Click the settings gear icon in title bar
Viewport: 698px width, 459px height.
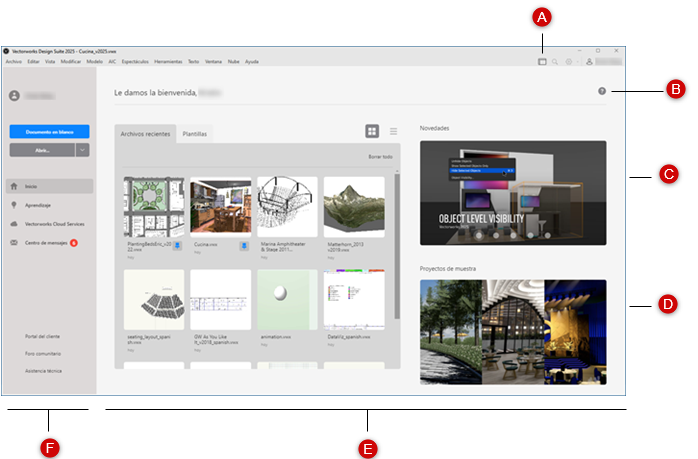point(568,61)
